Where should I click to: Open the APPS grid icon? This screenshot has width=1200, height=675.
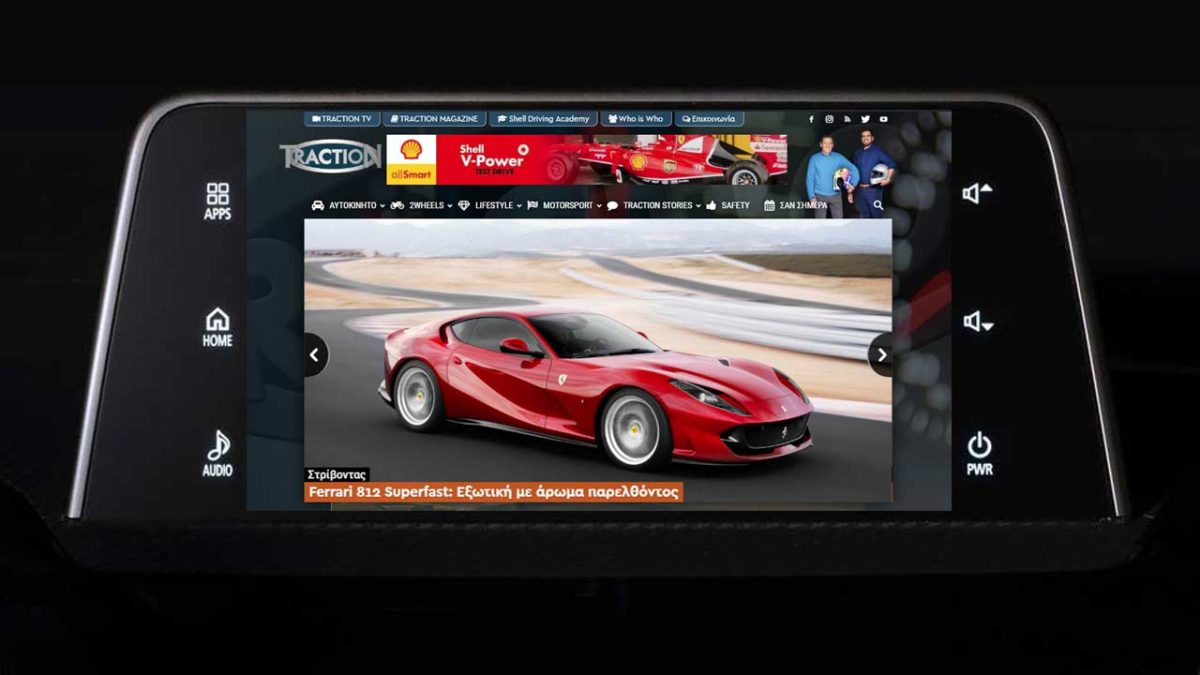point(217,200)
